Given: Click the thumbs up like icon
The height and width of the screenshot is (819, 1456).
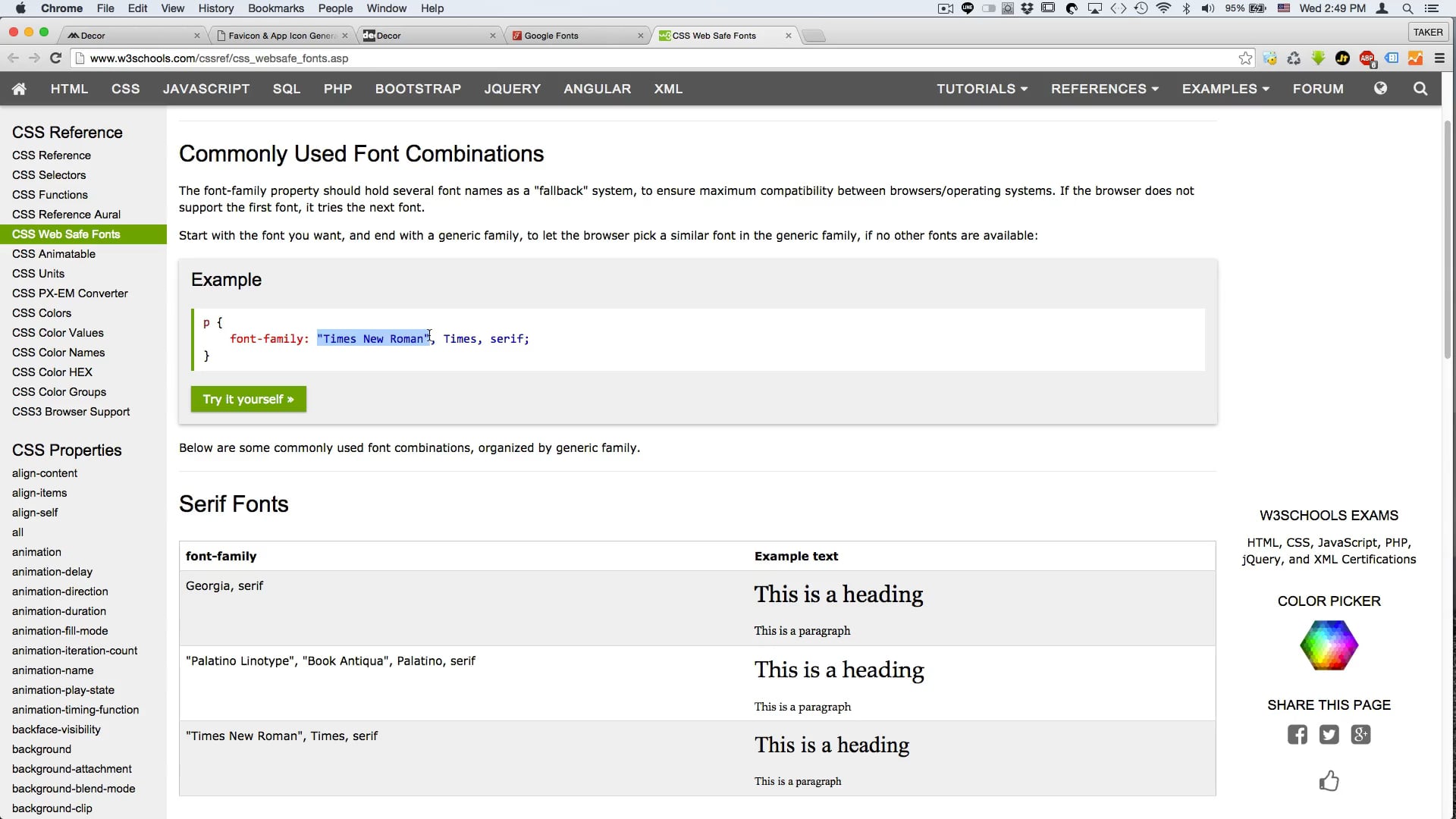Looking at the screenshot, I should [x=1329, y=781].
